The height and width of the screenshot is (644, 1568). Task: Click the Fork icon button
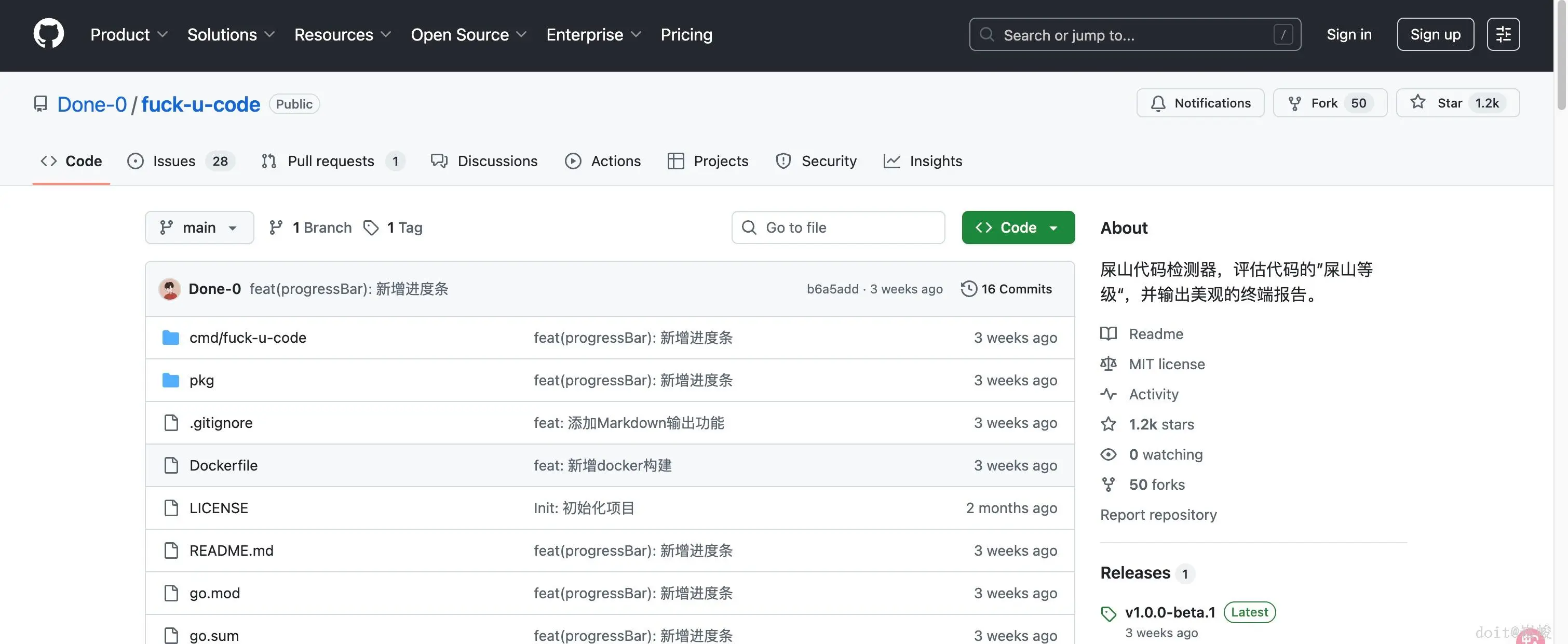pos(1295,103)
